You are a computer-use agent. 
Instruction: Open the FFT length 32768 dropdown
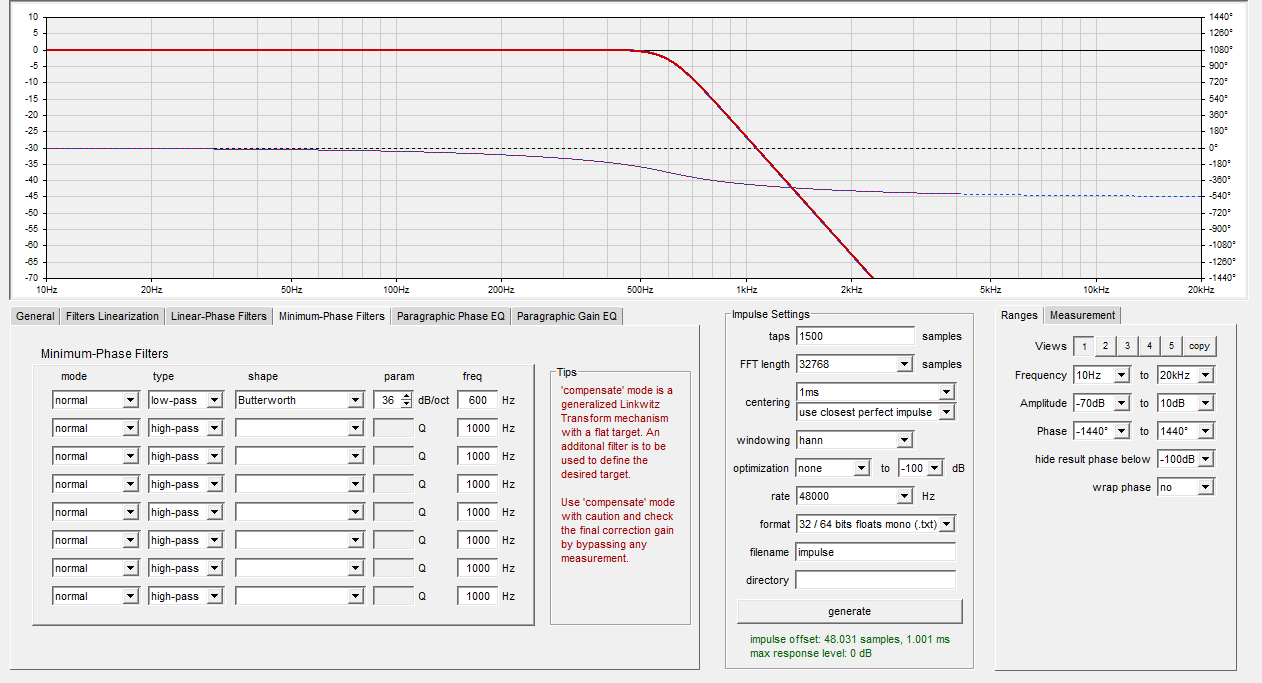point(855,364)
